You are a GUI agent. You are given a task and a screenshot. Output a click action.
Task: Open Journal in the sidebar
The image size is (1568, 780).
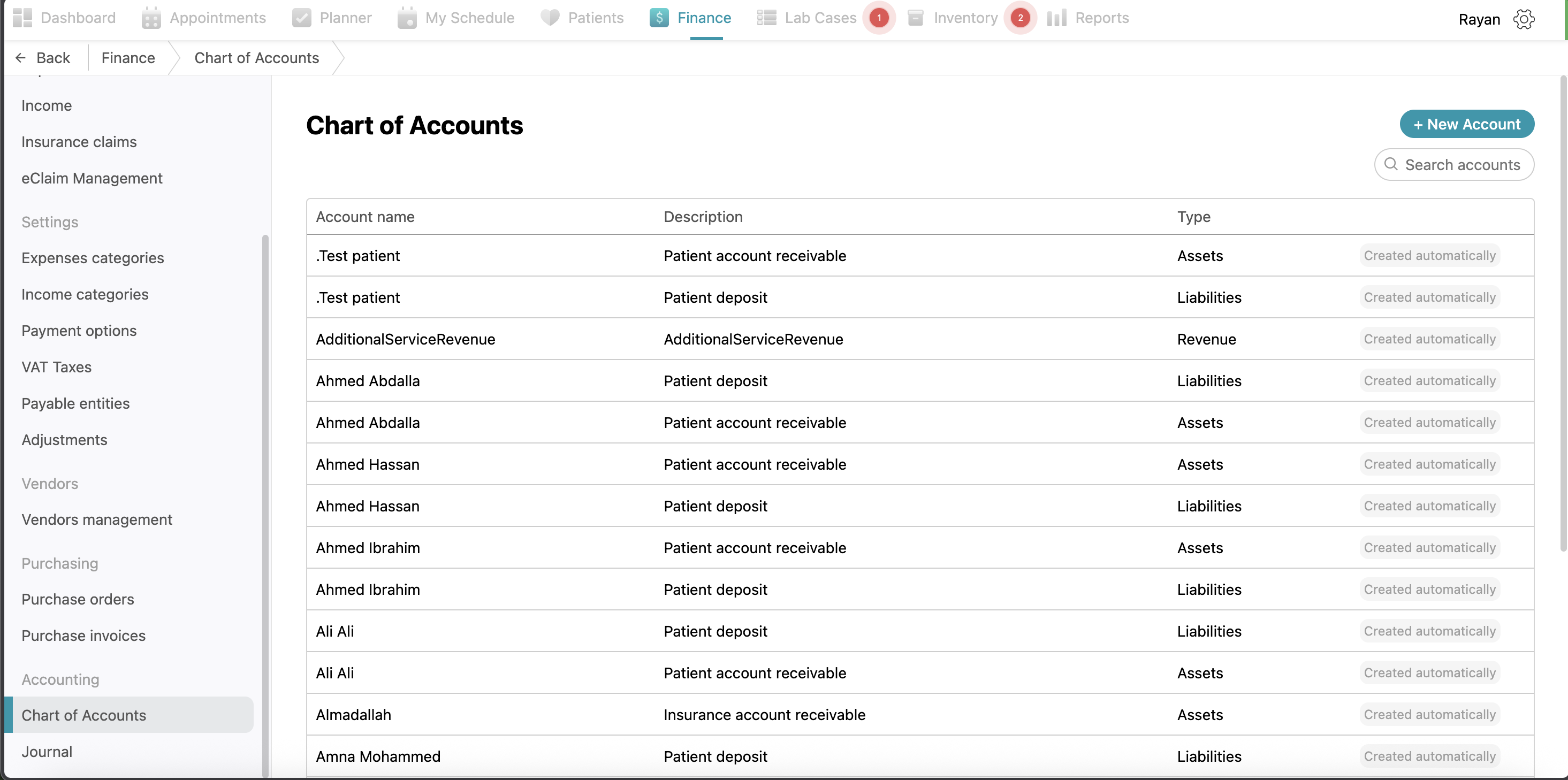pos(47,752)
